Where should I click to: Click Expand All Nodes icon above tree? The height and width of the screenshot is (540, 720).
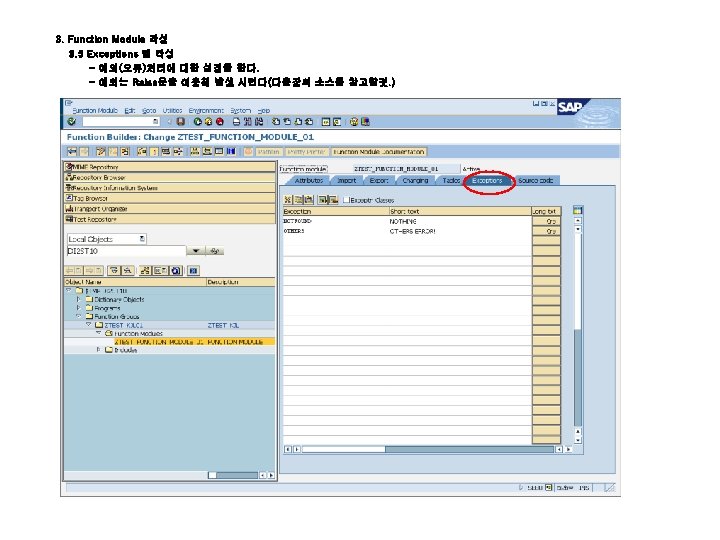[x=114, y=270]
